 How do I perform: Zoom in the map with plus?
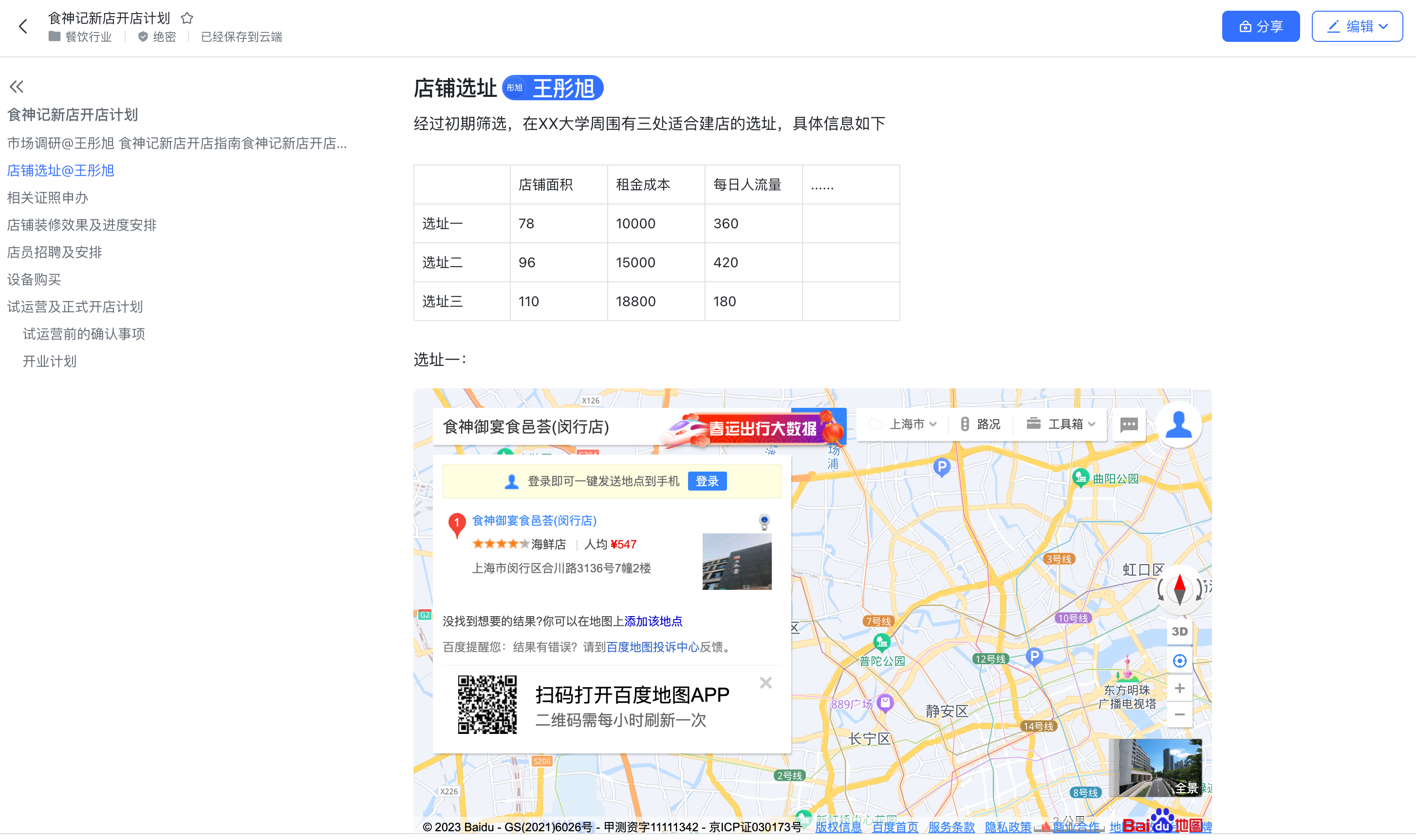pos(1179,688)
